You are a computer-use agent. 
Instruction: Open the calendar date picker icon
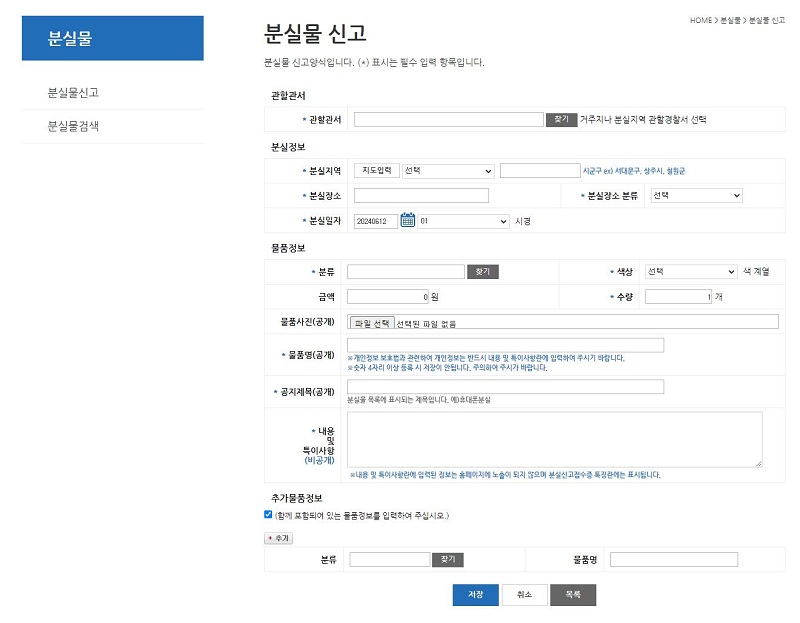tap(408, 220)
